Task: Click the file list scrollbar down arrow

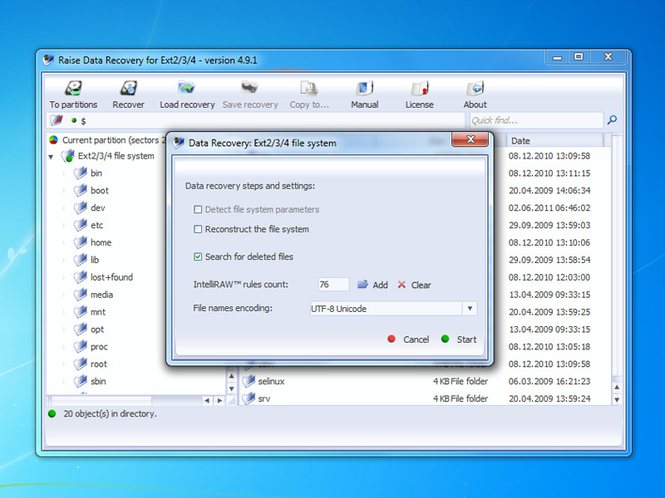Action: tap(617, 400)
